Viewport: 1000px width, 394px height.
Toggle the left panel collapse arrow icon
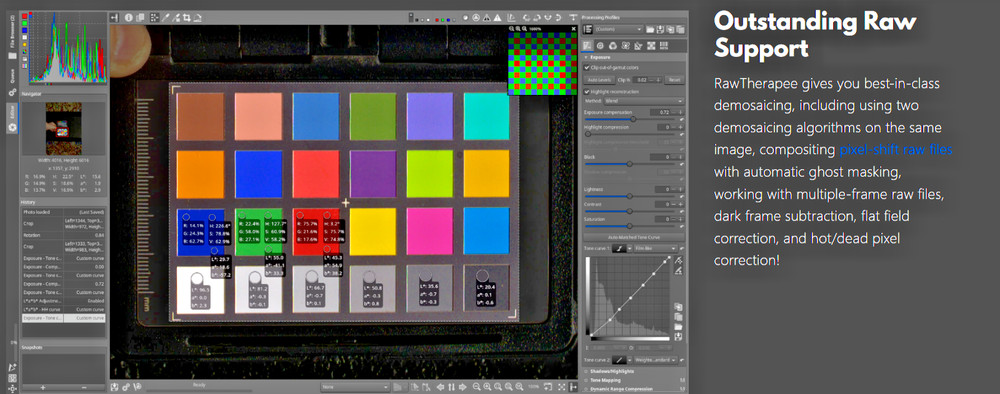click(x=114, y=18)
